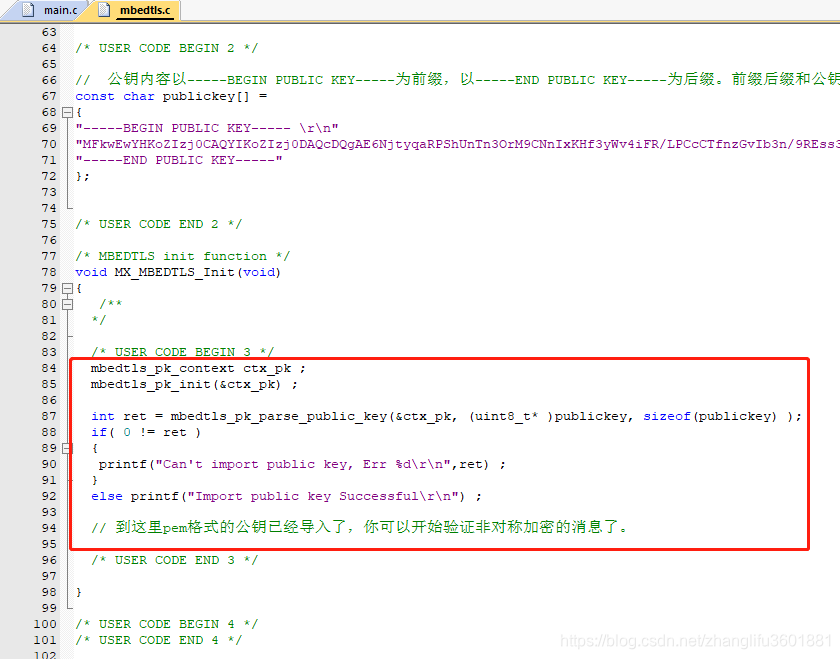Screen dimensions: 840x659
Task: Collapse the if block fold at line 89
Action: pos(68,448)
